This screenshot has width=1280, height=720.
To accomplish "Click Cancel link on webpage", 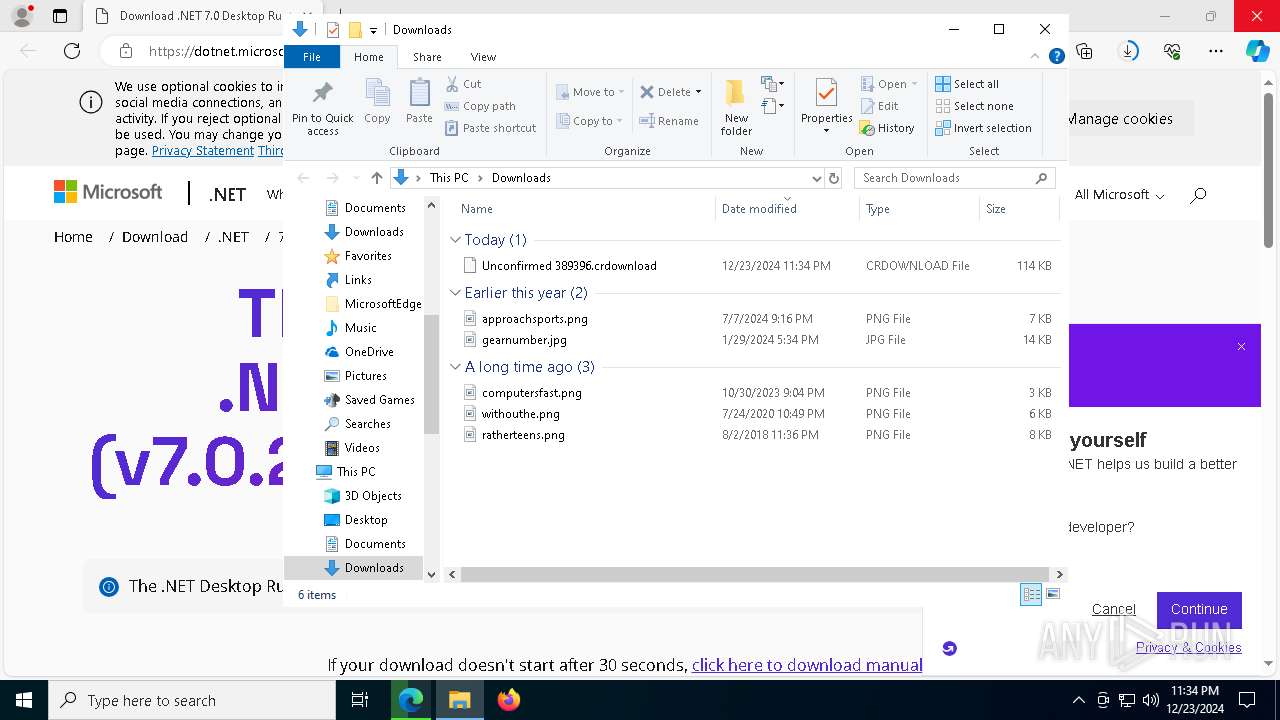I will click(x=1113, y=609).
